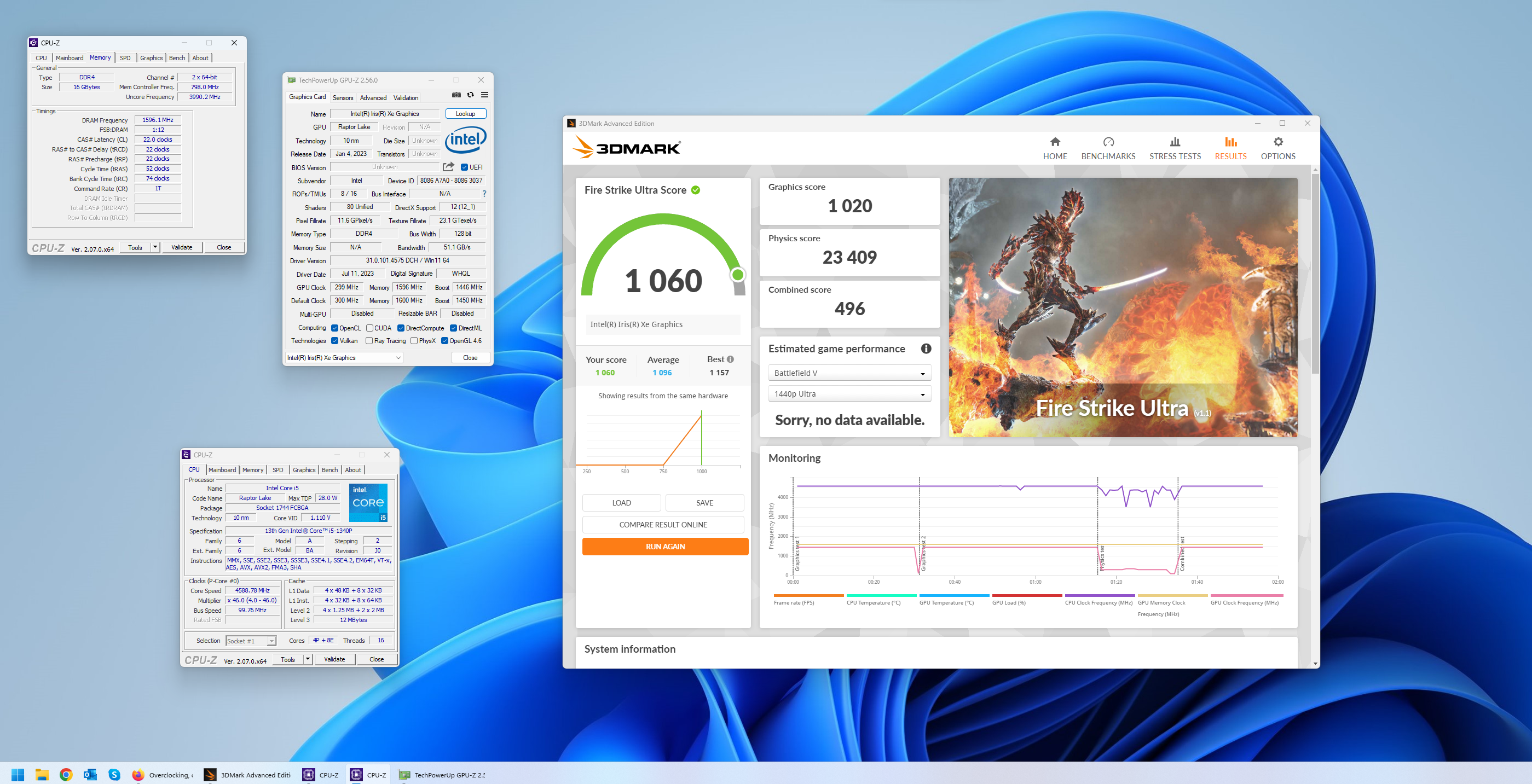Screen dimensions: 1532x784
Task: Toggle the PhysX checkbox
Action: 414,341
